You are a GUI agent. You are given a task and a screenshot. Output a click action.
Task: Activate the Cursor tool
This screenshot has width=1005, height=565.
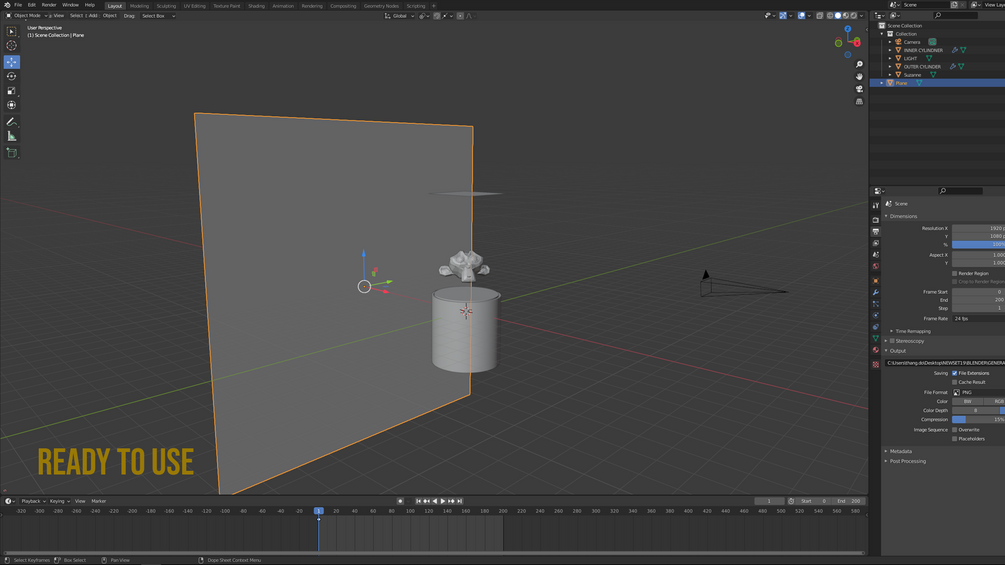coord(12,45)
